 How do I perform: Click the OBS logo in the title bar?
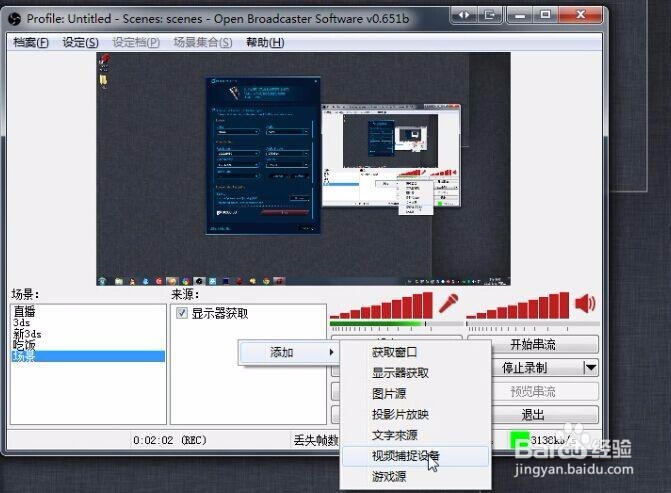click(x=15, y=19)
